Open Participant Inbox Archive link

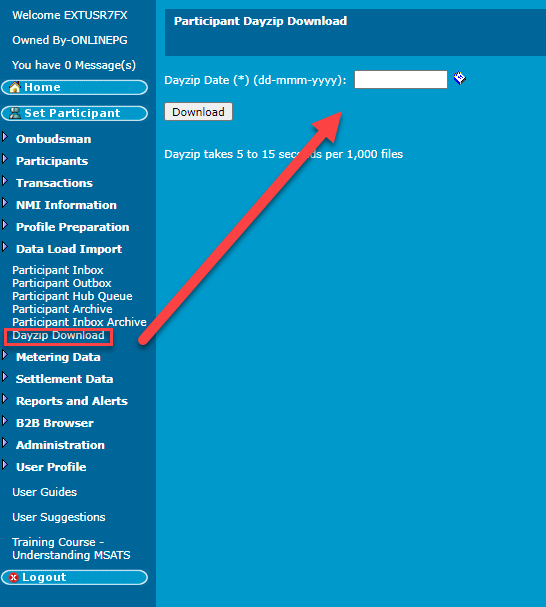[x=79, y=322]
